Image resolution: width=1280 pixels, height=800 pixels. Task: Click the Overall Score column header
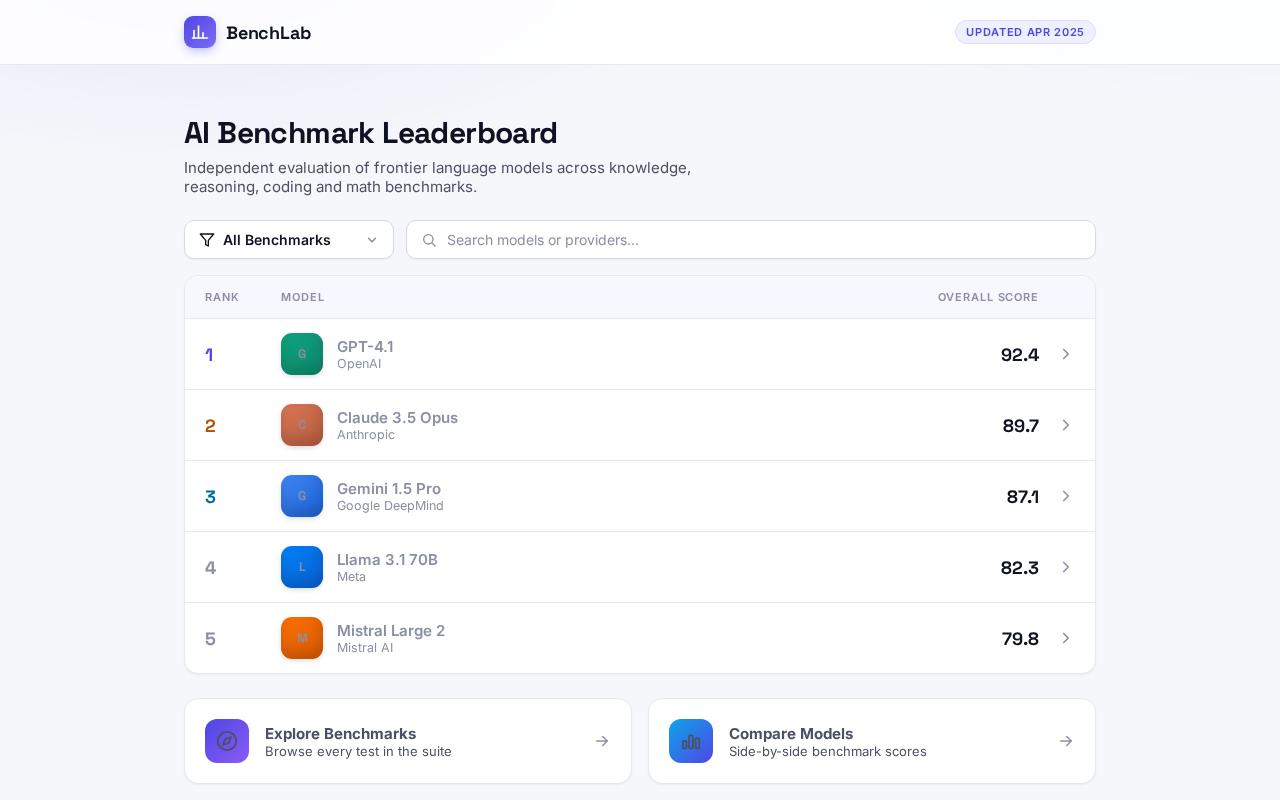point(988,297)
